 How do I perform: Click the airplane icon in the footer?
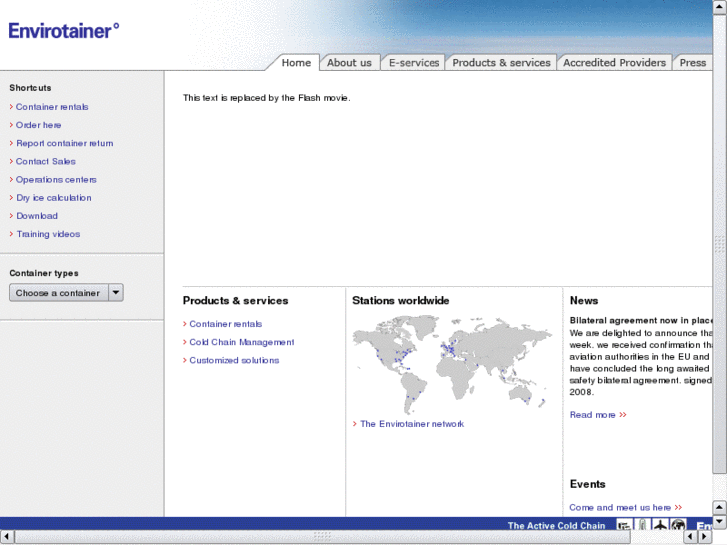point(660,526)
